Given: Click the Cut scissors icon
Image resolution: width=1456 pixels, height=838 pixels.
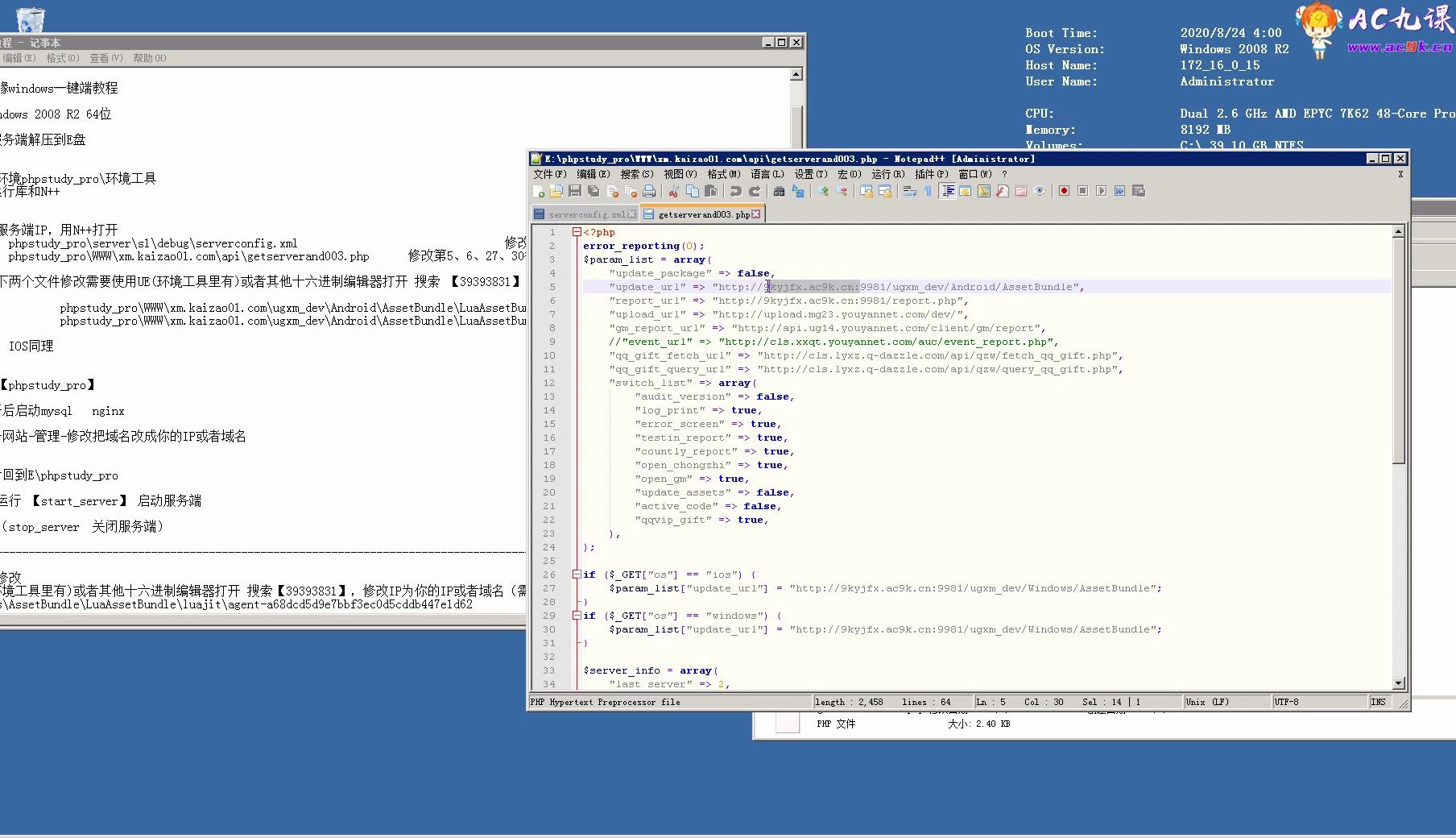Looking at the screenshot, I should click(673, 191).
